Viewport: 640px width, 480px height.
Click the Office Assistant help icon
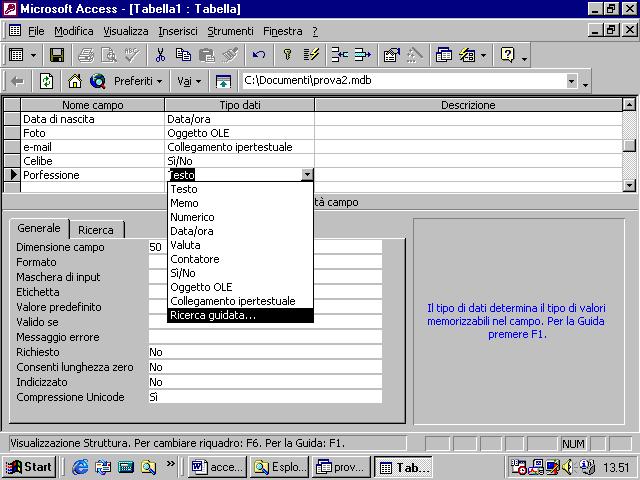(x=507, y=55)
